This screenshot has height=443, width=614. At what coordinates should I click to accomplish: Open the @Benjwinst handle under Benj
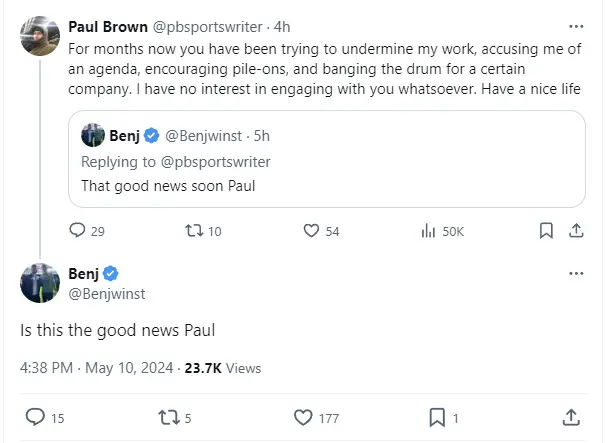(x=107, y=294)
